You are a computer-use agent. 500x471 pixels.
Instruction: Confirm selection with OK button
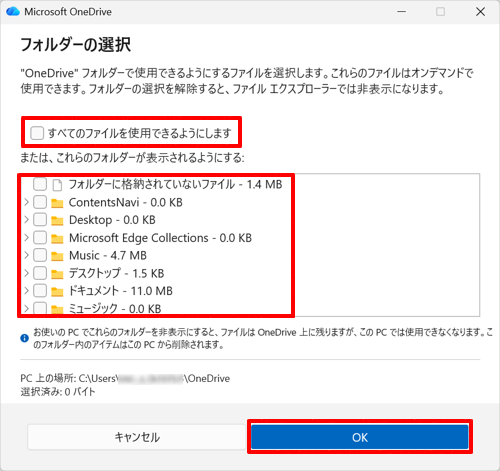coord(360,437)
